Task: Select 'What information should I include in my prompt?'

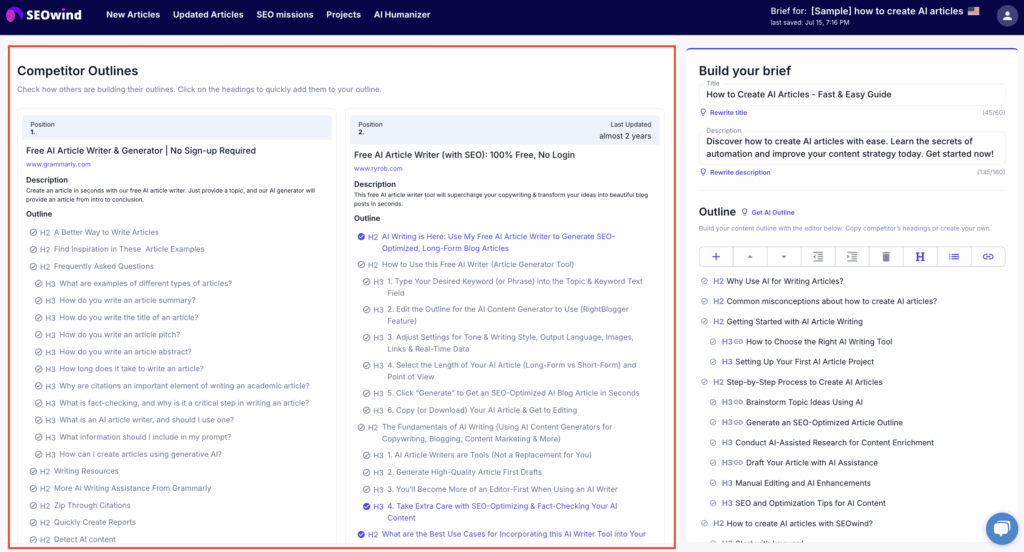Action: pos(145,437)
